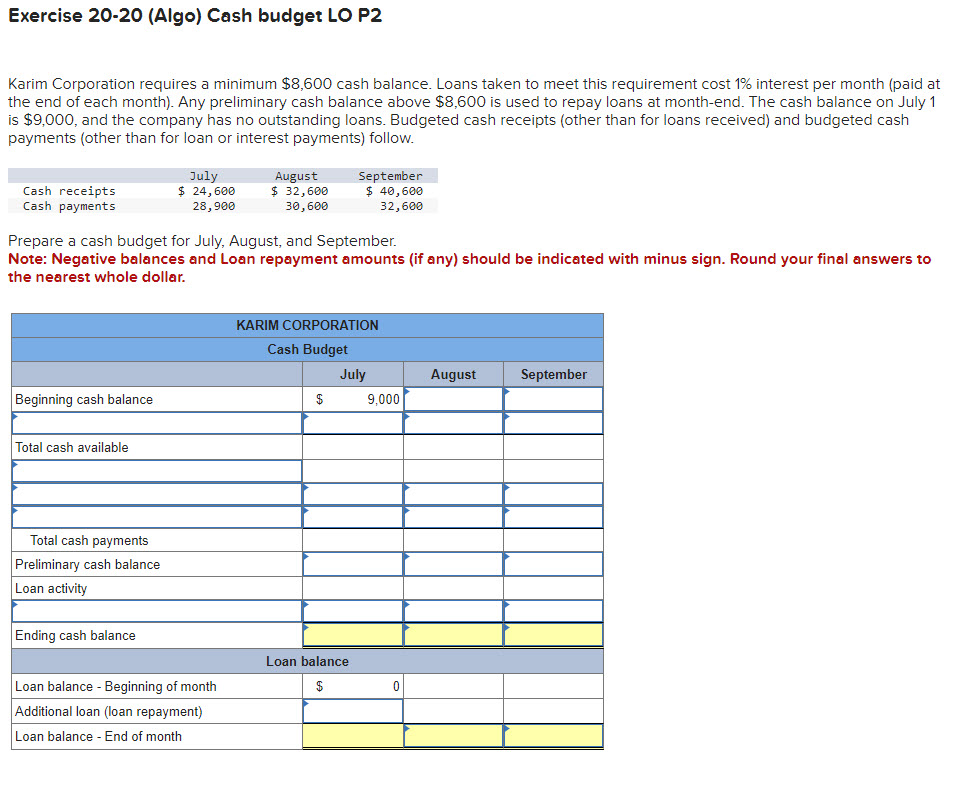Viewport: 958px width, 792px height.
Task: Expand the blue marker on the July Loan activity cell
Action: pyautogui.click(x=307, y=605)
